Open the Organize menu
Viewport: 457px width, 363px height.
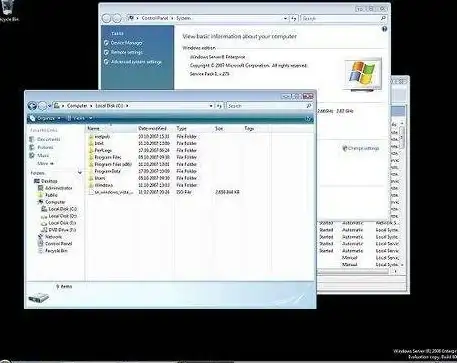[45, 118]
